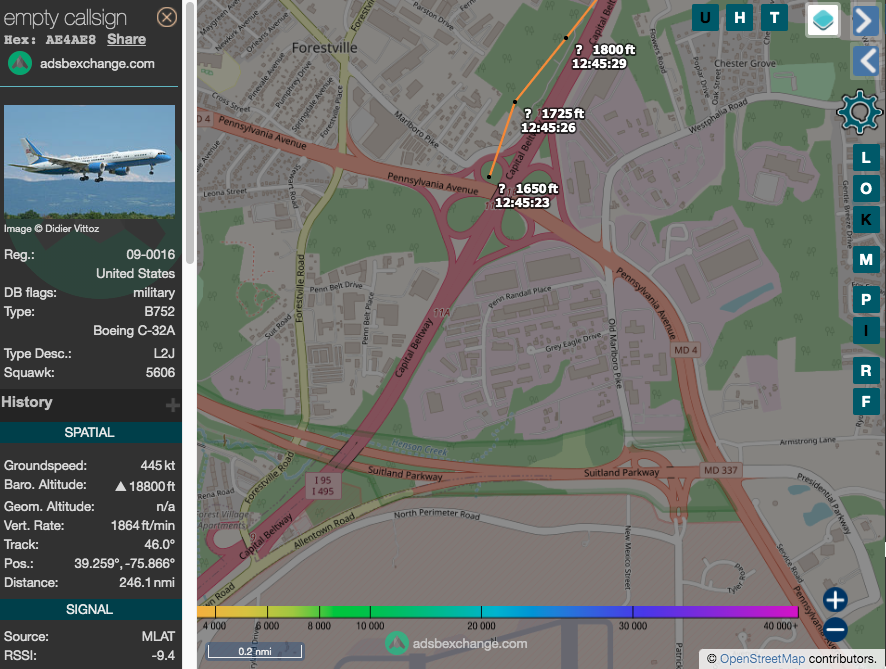Click the empty callsign title

coord(65,18)
